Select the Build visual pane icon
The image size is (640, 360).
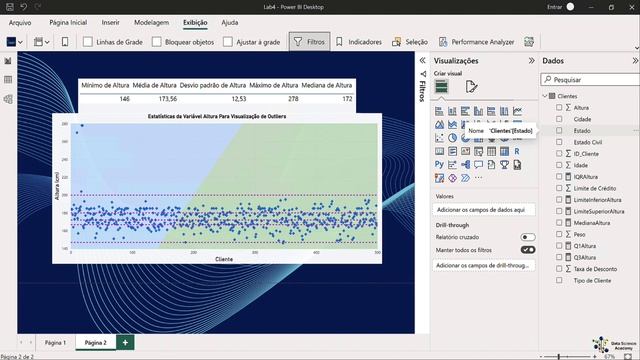(x=441, y=87)
